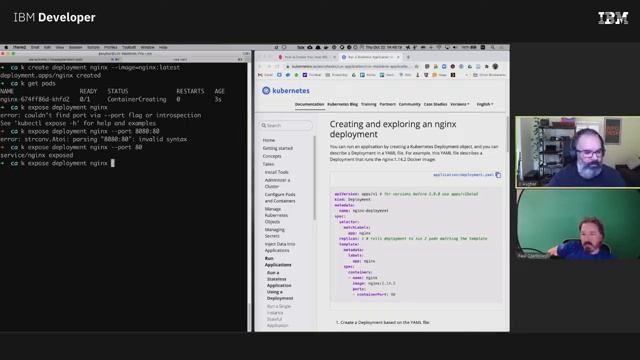Image resolution: width=640 pixels, height=360 pixels.
Task: Open a new browser tab with the plus icon
Action: coord(408,57)
